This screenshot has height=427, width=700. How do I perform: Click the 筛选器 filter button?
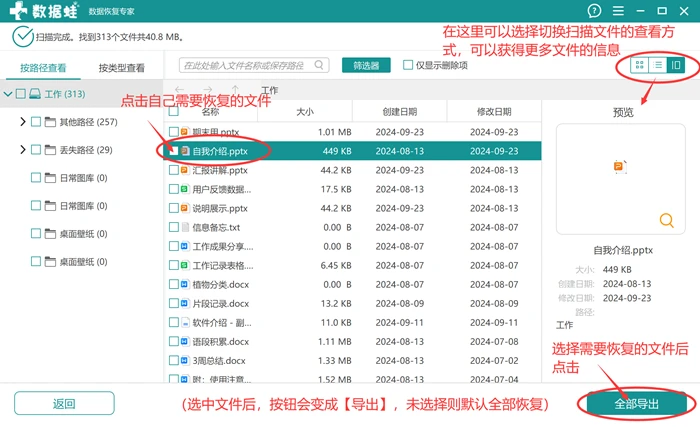[x=366, y=65]
